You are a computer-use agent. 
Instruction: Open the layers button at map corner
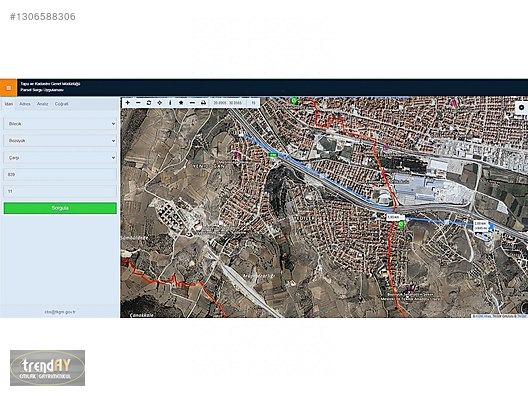click(x=521, y=107)
